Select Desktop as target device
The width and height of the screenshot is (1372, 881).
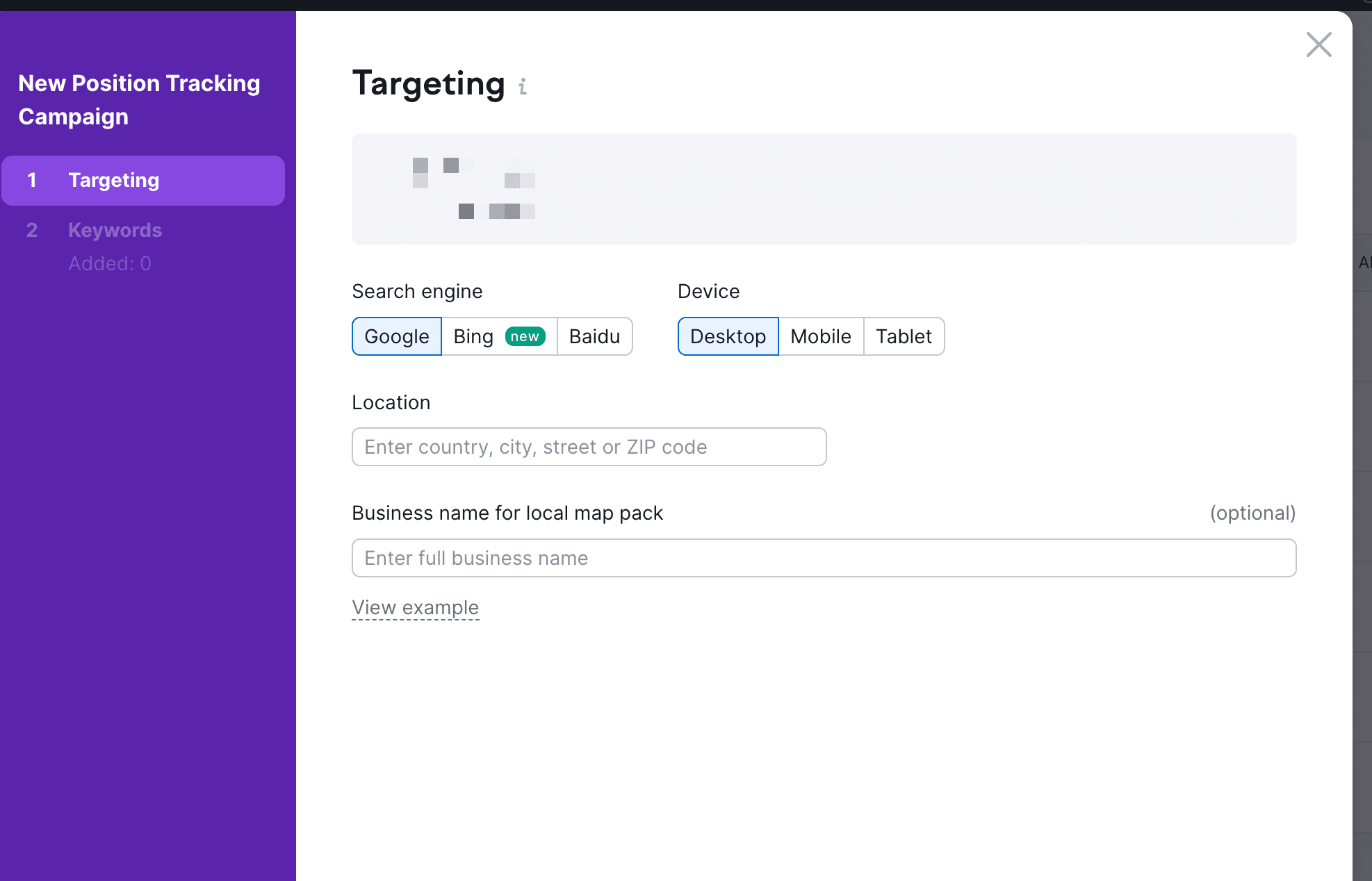coord(727,336)
